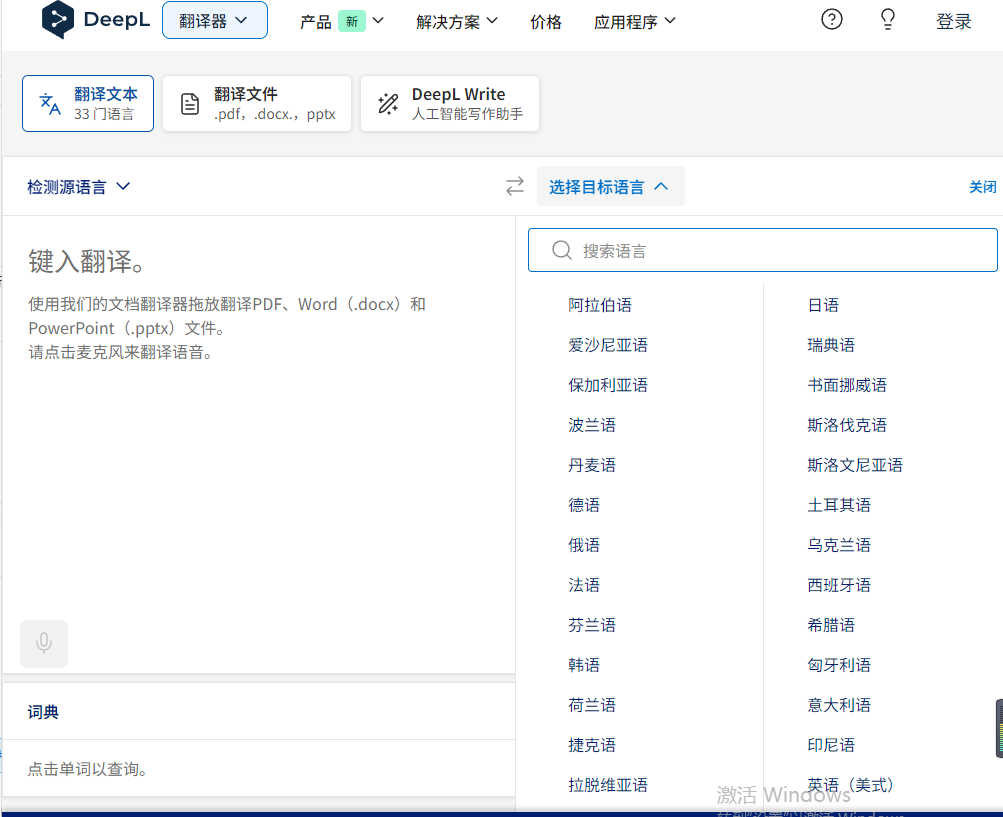Click the document icon for file translation
Screen dimensions: 1003x817
pos(189,104)
